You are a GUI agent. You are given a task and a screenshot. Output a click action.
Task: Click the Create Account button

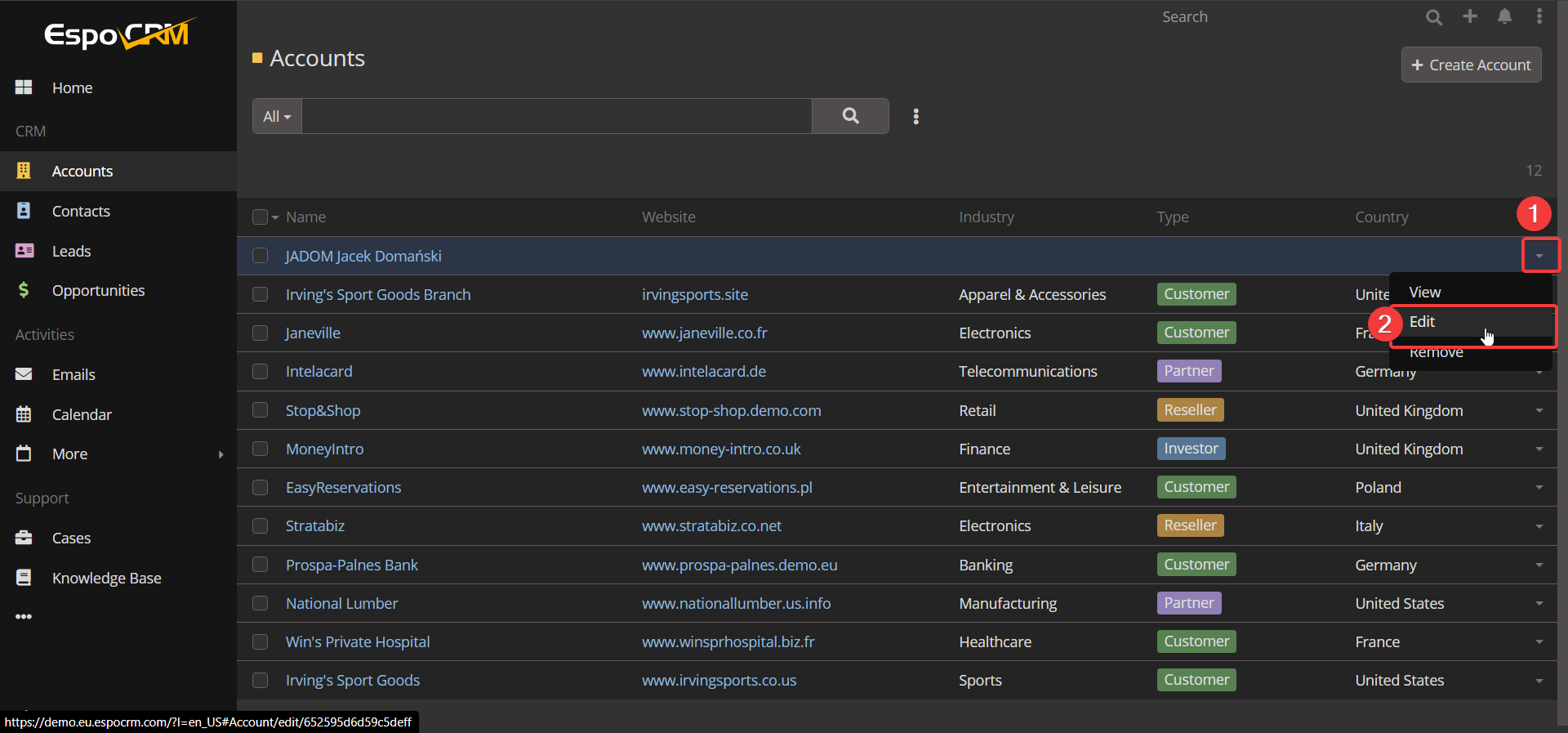pos(1471,65)
